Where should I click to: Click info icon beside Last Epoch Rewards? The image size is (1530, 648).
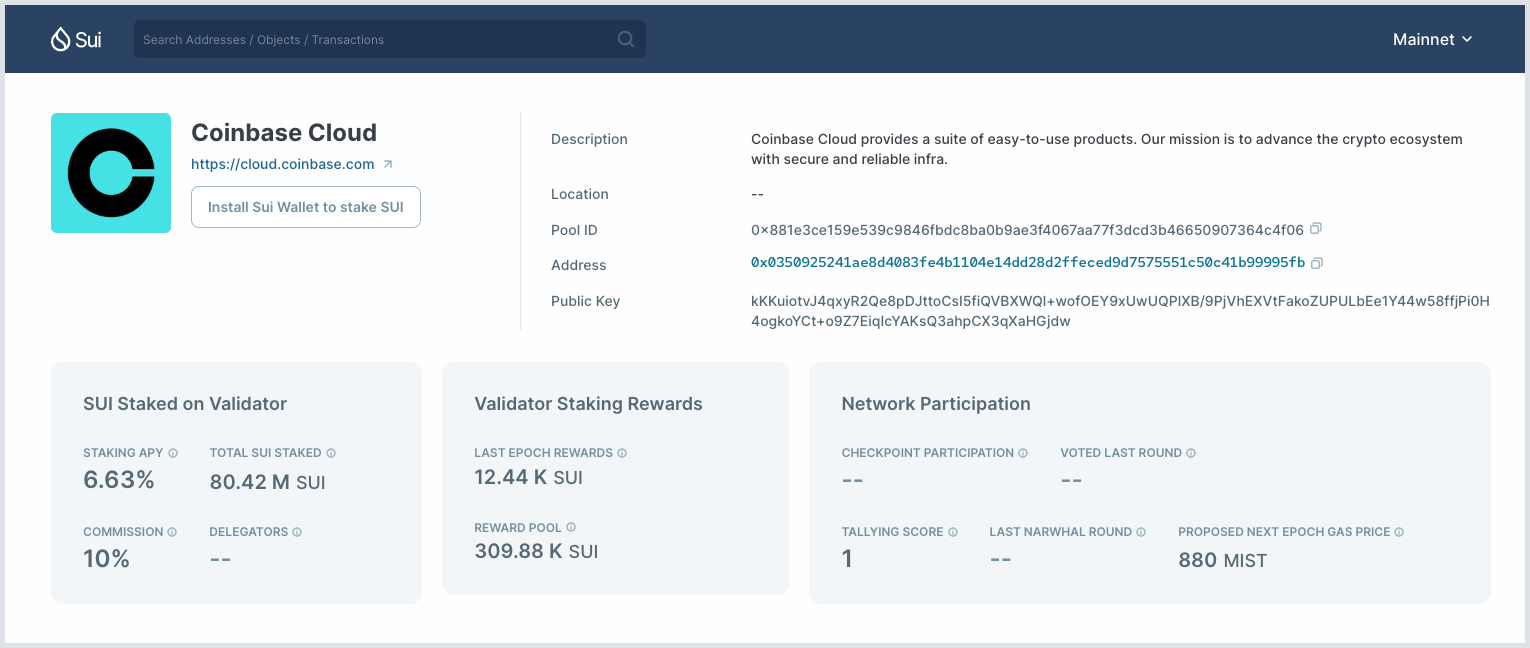point(622,453)
